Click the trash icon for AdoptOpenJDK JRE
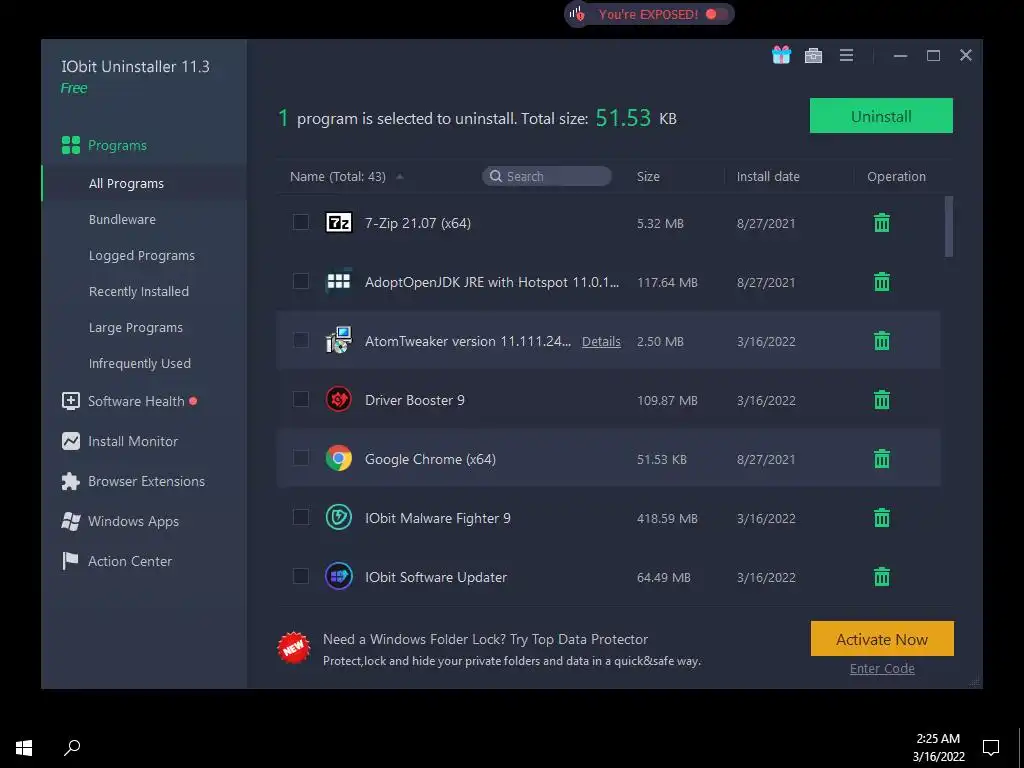The height and width of the screenshot is (768, 1024). 882,281
